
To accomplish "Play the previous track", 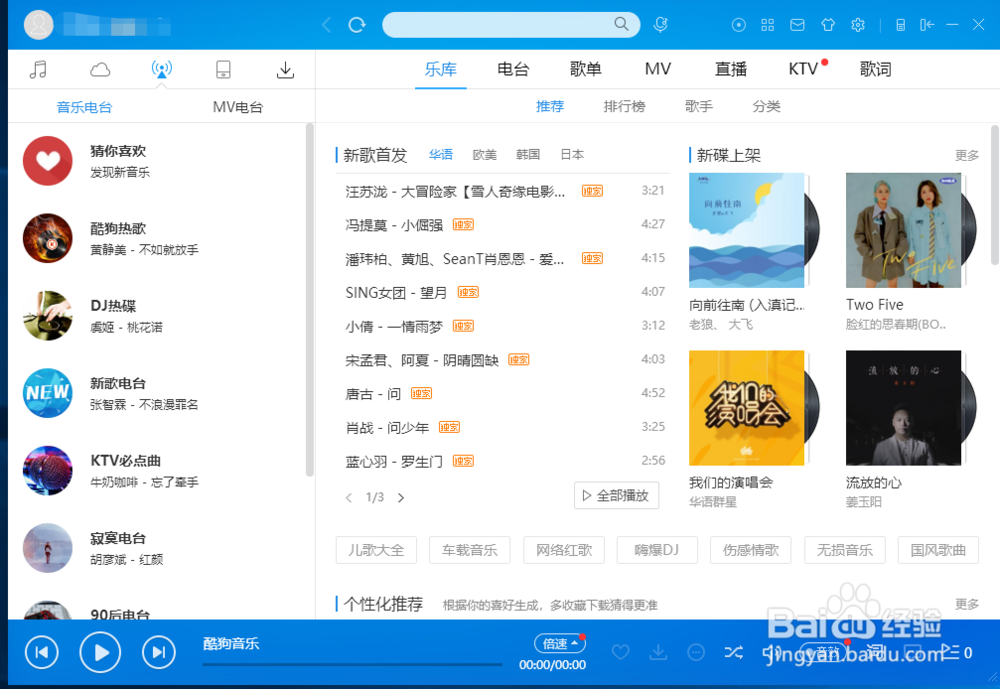I will tap(41, 652).
